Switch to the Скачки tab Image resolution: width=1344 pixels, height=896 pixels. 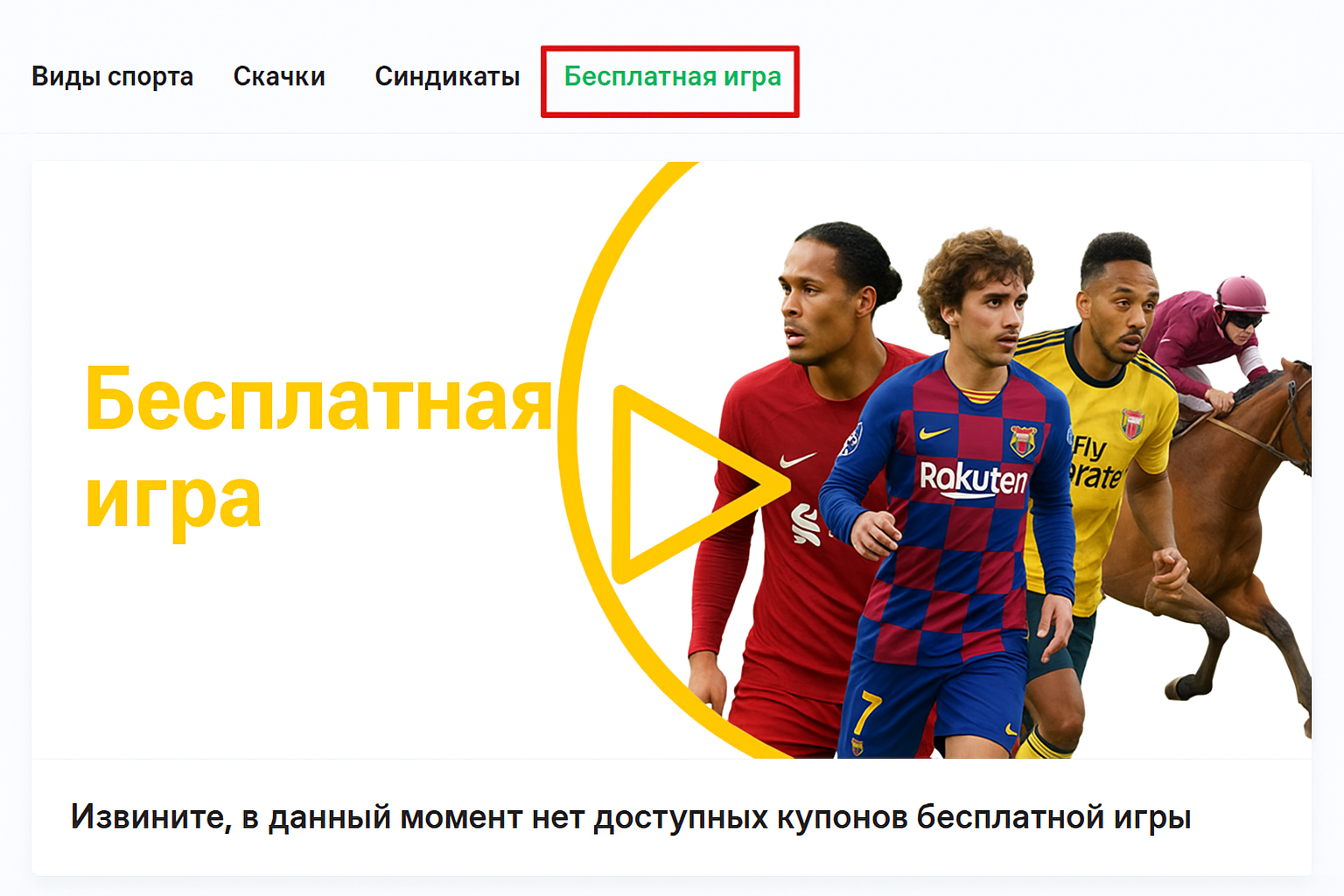(279, 77)
